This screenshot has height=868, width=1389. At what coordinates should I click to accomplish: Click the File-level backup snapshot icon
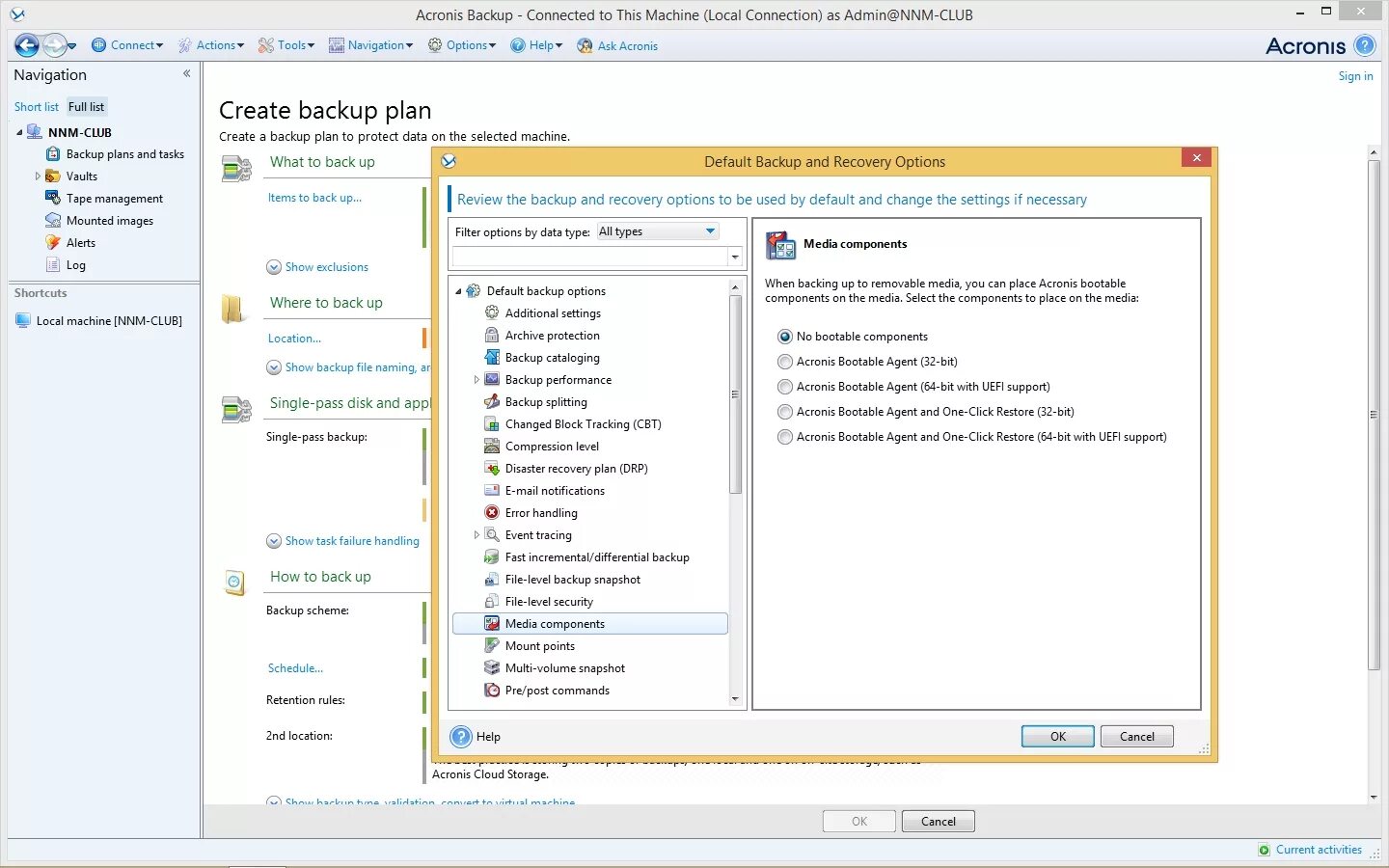492,580
